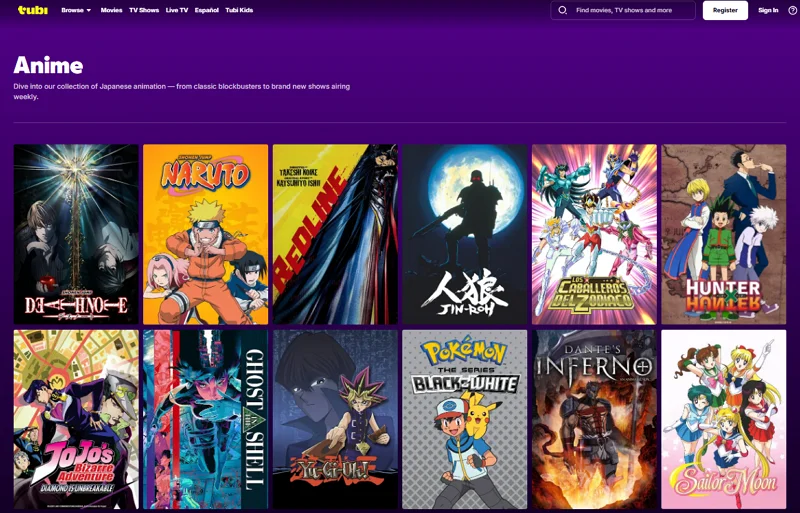Open JoJo's Bizarre Adventure poster
800x513 pixels.
click(76, 420)
